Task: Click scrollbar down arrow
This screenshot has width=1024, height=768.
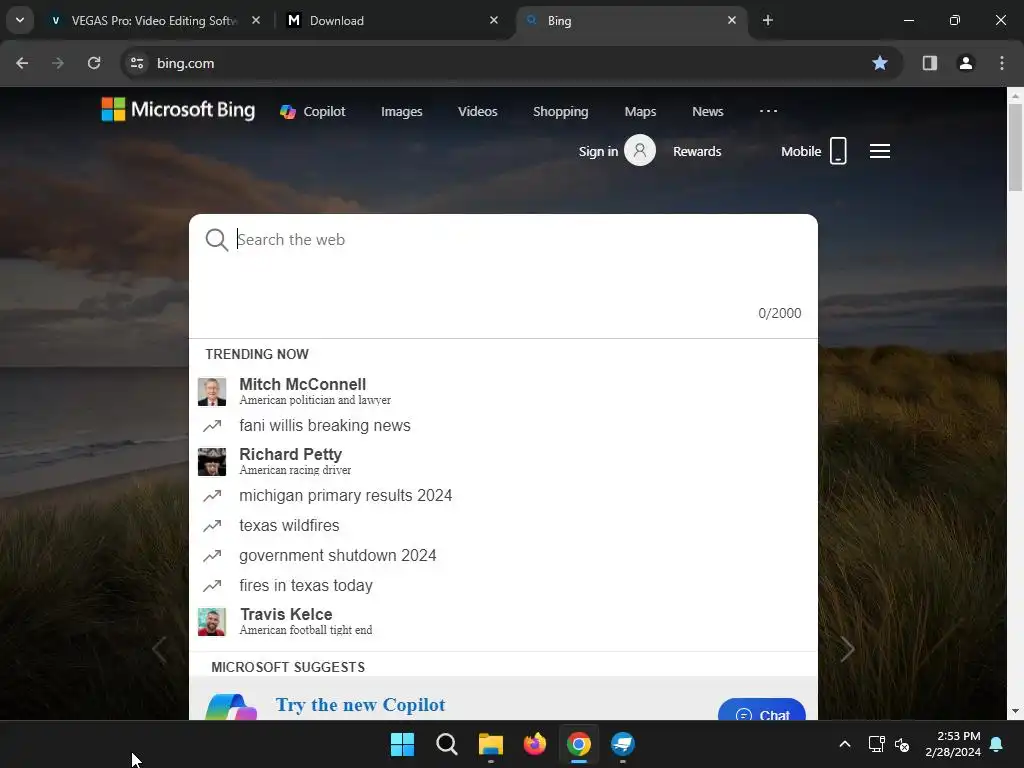Action: 1015,711
